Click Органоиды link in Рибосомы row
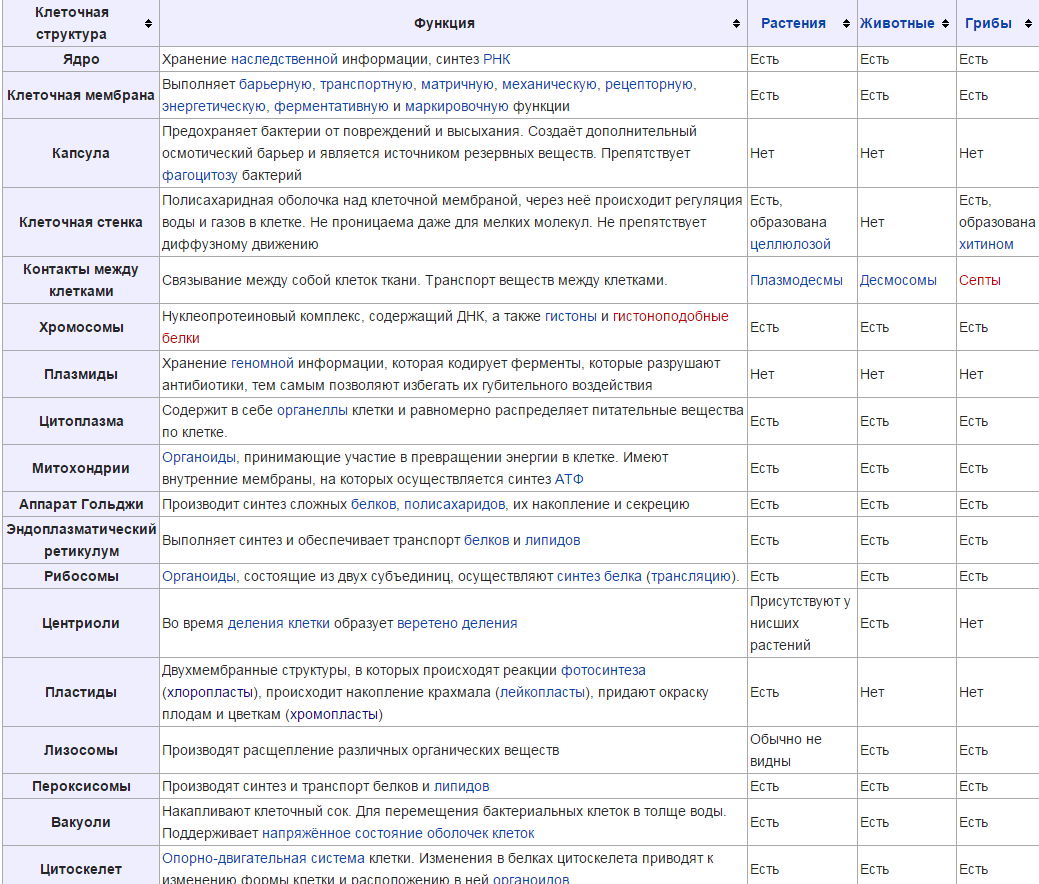Viewport: 1039px width, 884px height. 199,576
